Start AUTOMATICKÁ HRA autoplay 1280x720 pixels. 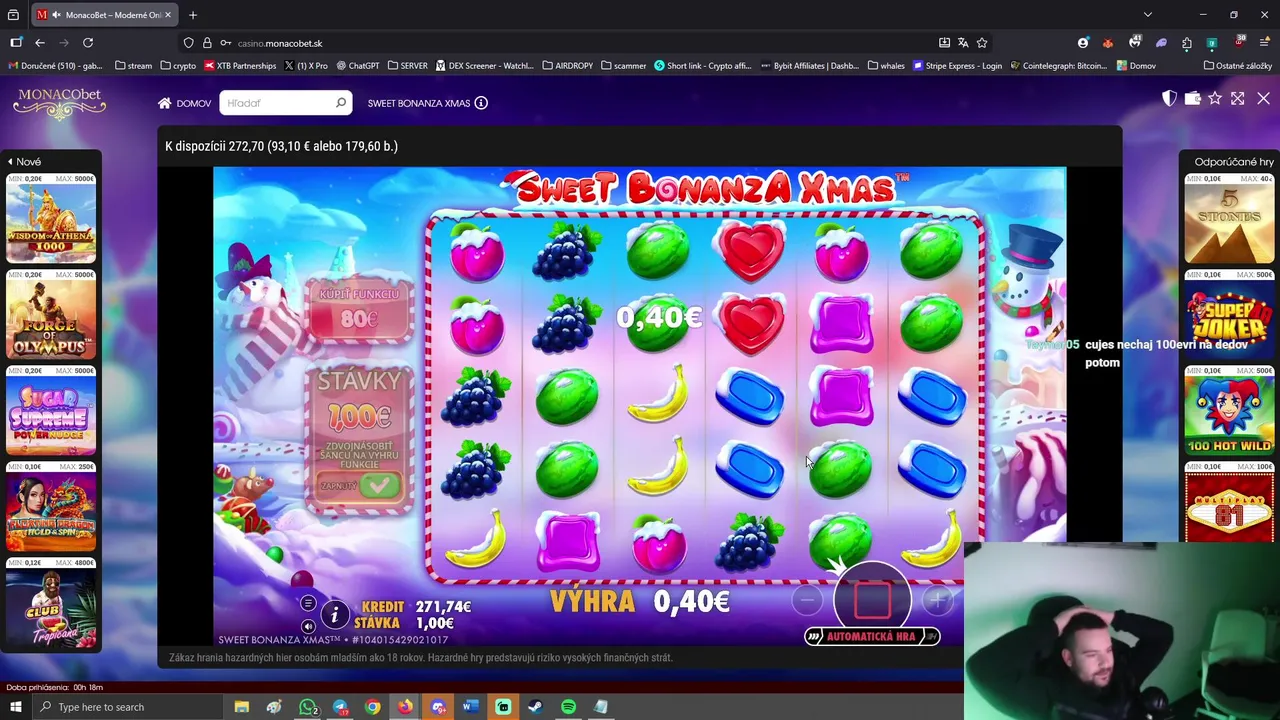click(x=872, y=636)
